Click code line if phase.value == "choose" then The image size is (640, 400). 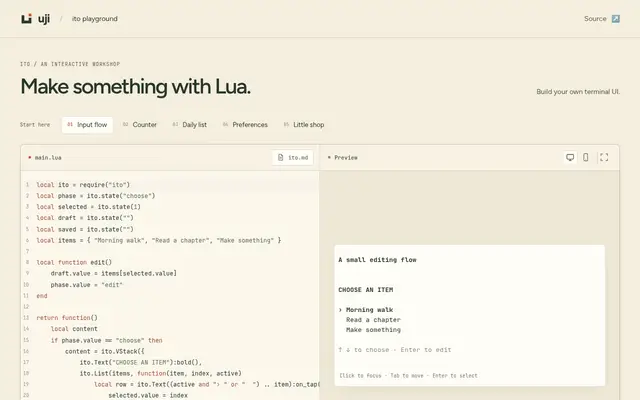[x=107, y=340]
